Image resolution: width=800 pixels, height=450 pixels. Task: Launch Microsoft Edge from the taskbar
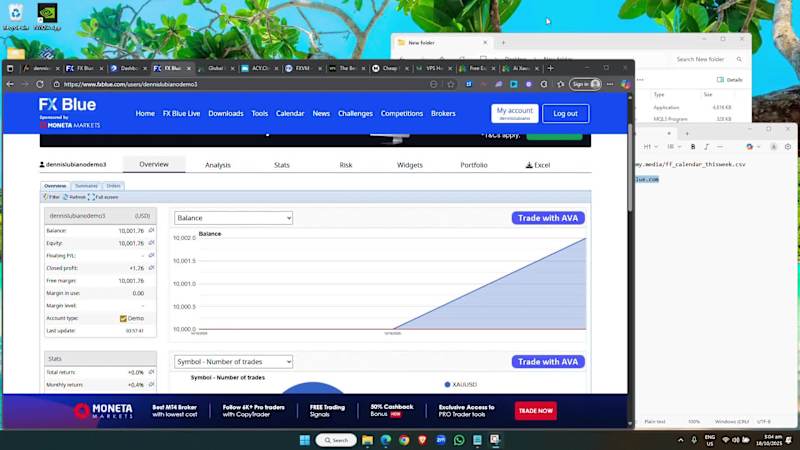tap(386, 440)
